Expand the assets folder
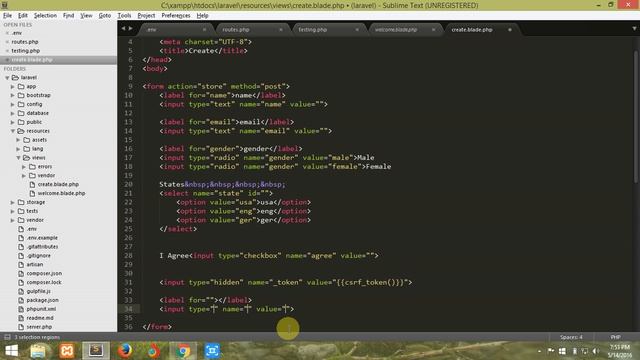Viewport: 640px width, 360px height. point(18,140)
